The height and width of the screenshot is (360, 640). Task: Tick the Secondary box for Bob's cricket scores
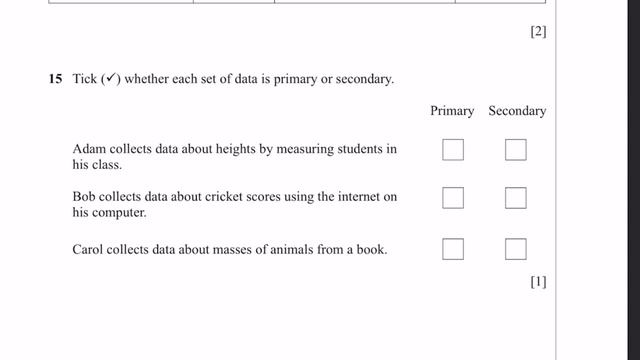[x=516, y=198]
